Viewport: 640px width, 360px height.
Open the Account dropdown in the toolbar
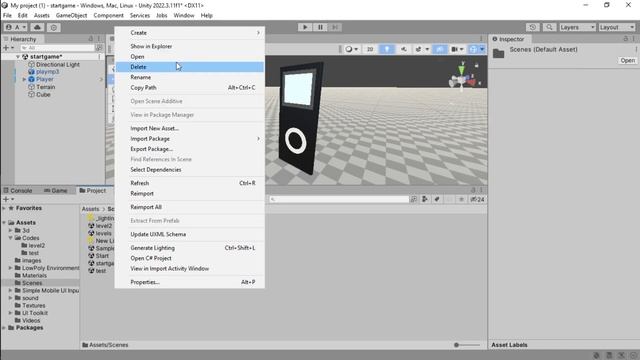[x=16, y=27]
